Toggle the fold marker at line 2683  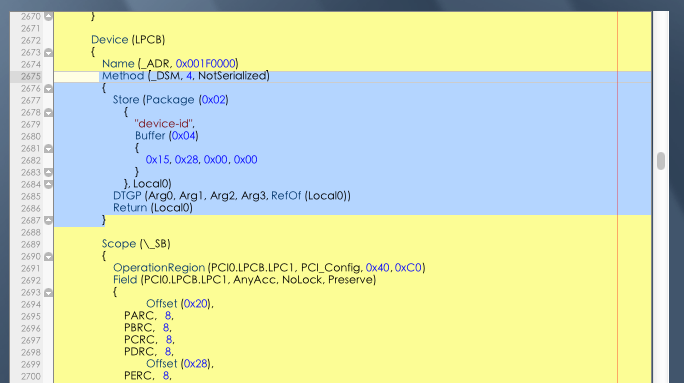click(48, 173)
